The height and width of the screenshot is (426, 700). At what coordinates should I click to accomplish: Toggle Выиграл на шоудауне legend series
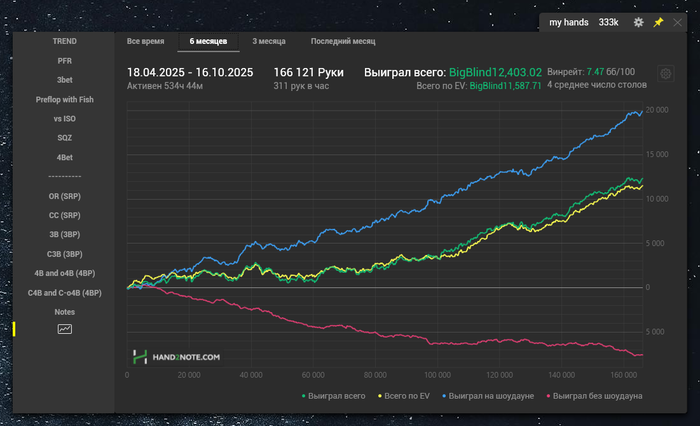[x=488, y=396]
